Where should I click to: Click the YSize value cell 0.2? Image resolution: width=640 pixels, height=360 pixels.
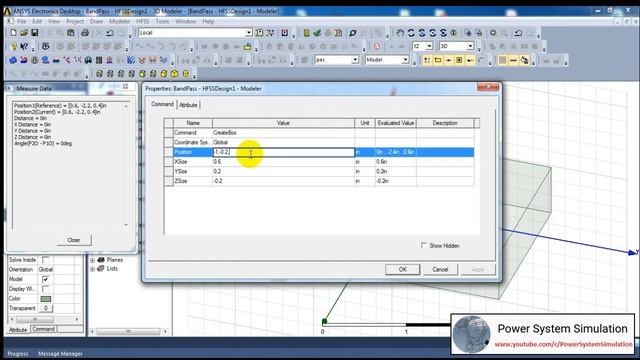tap(283, 171)
